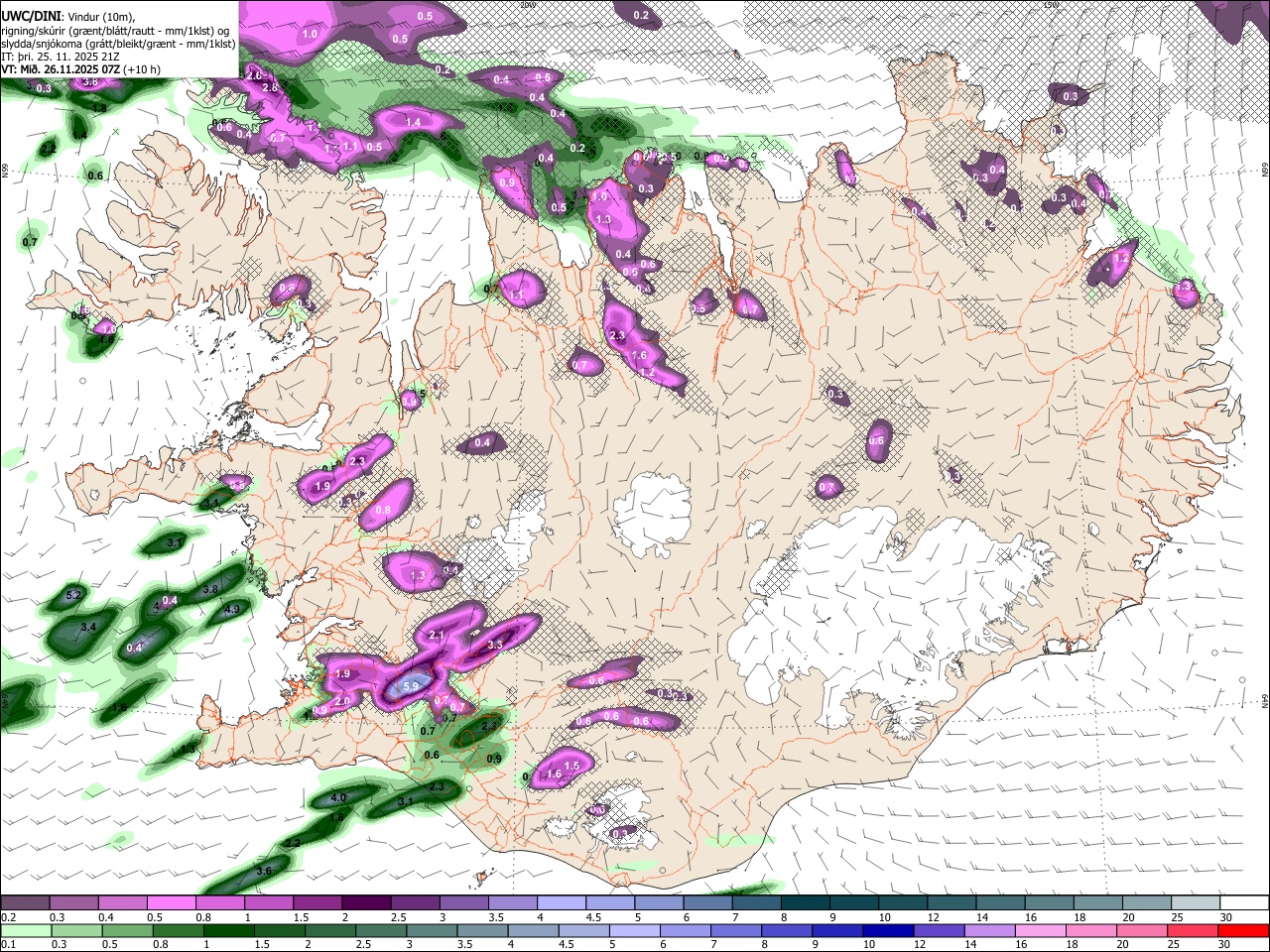Click the 2.1 snow value label
Viewport: 1270px width, 952px height.
436,635
